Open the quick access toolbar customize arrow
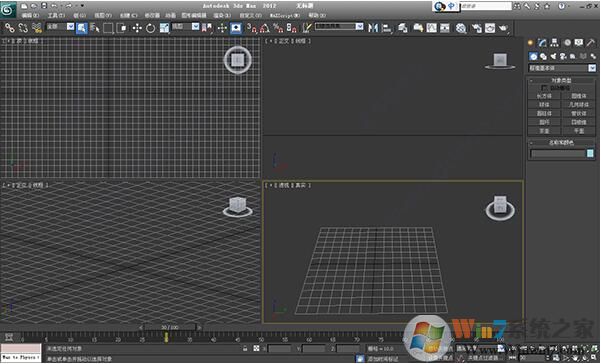The image size is (601, 364). (82, 6)
